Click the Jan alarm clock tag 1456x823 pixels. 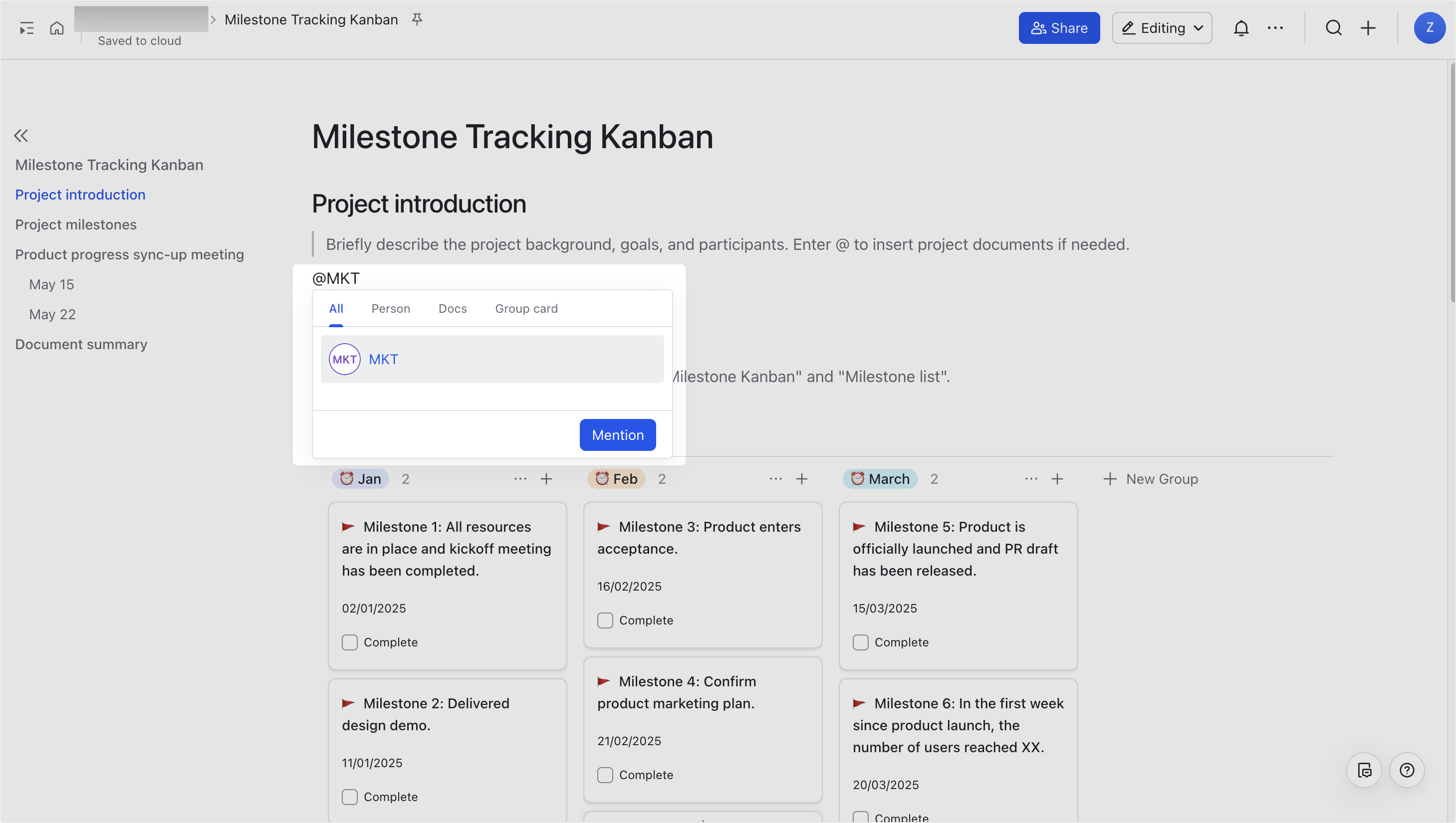[x=360, y=479]
